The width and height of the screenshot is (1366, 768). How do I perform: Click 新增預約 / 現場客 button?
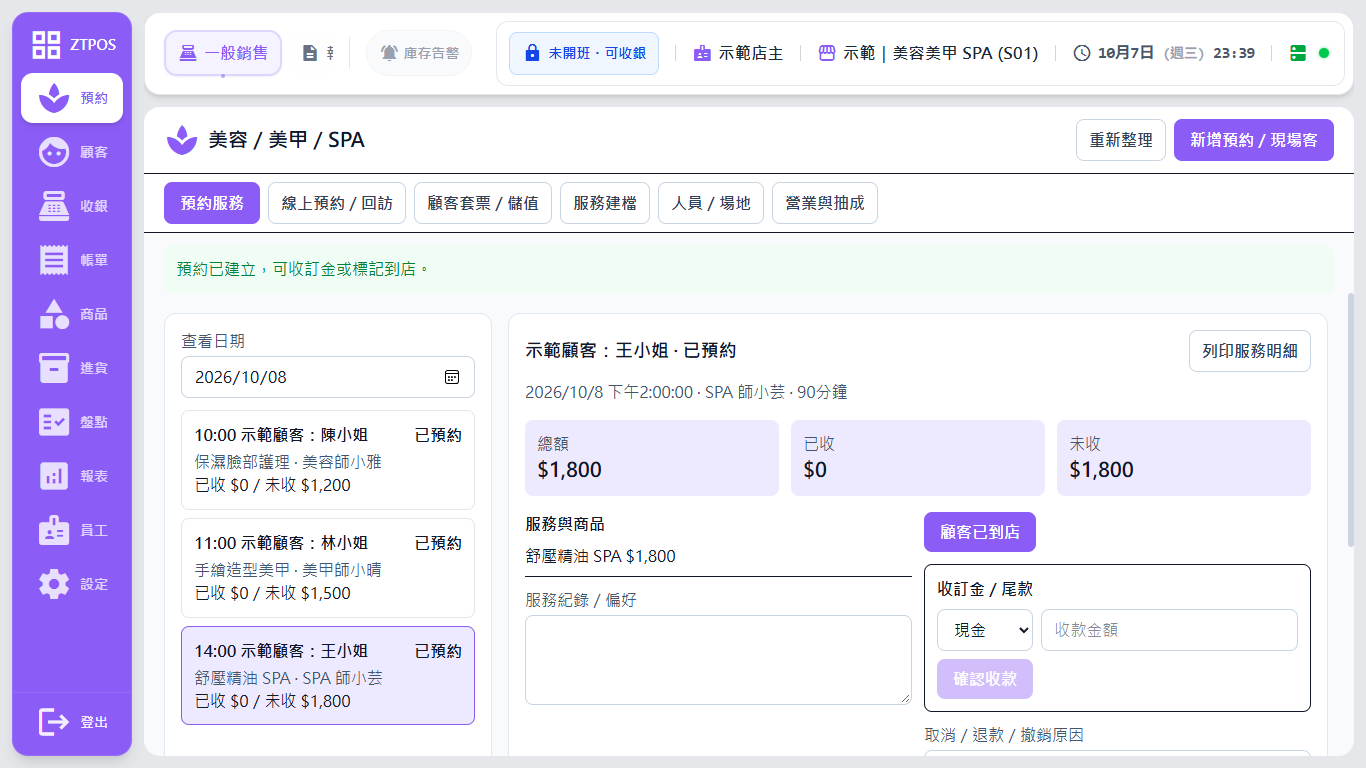click(x=1254, y=140)
